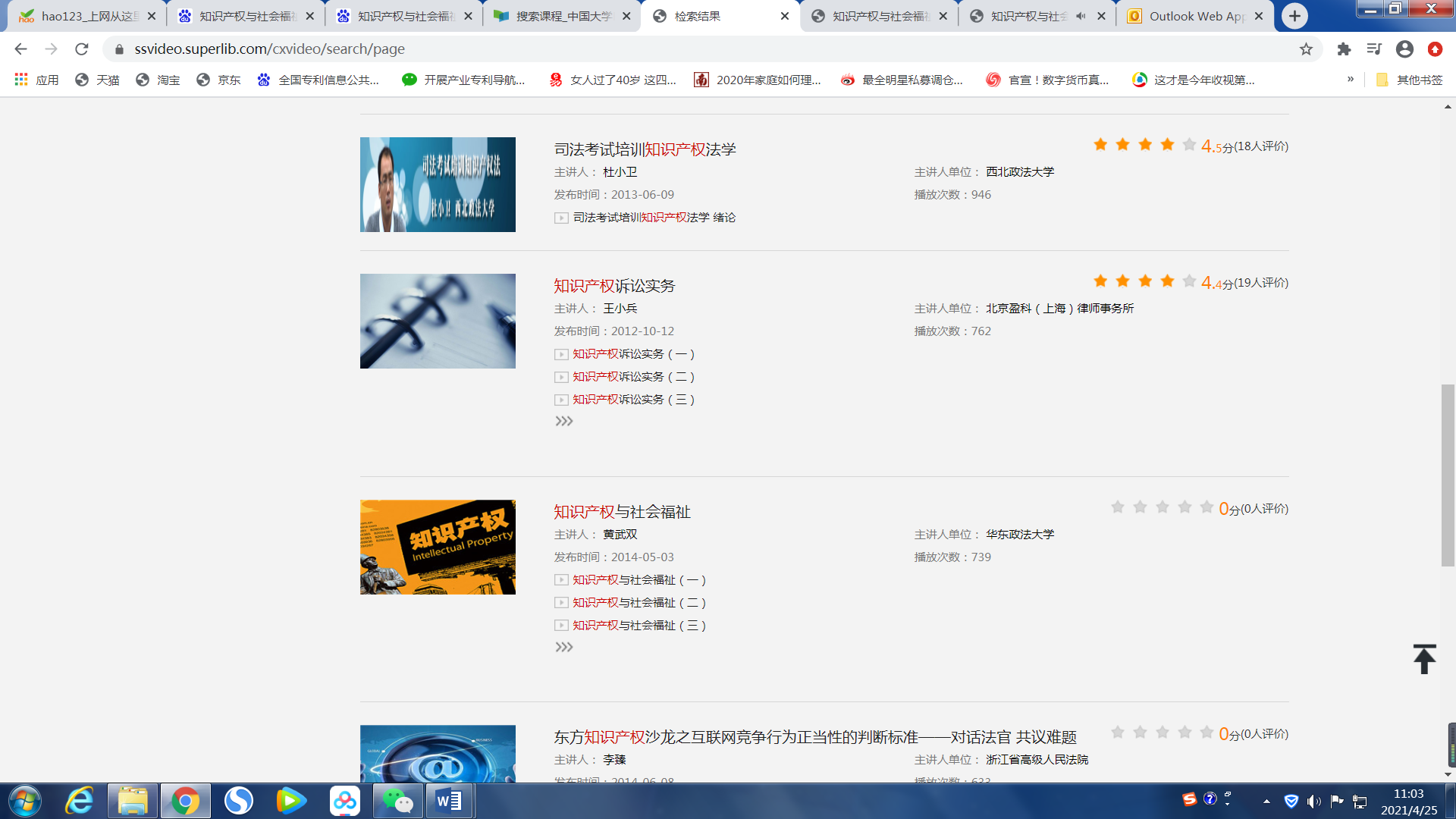Click the page vertical scrollbar thumb
Image resolution: width=1456 pixels, height=819 pixels.
[1448, 475]
